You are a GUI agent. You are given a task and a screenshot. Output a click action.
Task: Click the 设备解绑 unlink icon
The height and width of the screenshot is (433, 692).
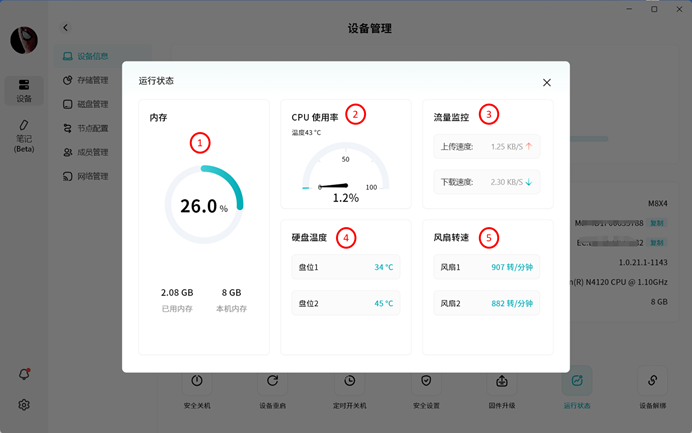tap(652, 381)
